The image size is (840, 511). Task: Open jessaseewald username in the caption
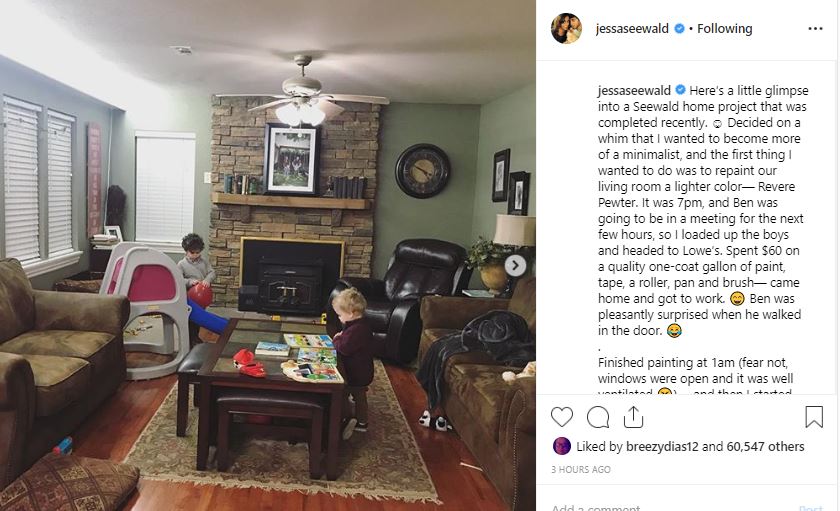(x=634, y=91)
